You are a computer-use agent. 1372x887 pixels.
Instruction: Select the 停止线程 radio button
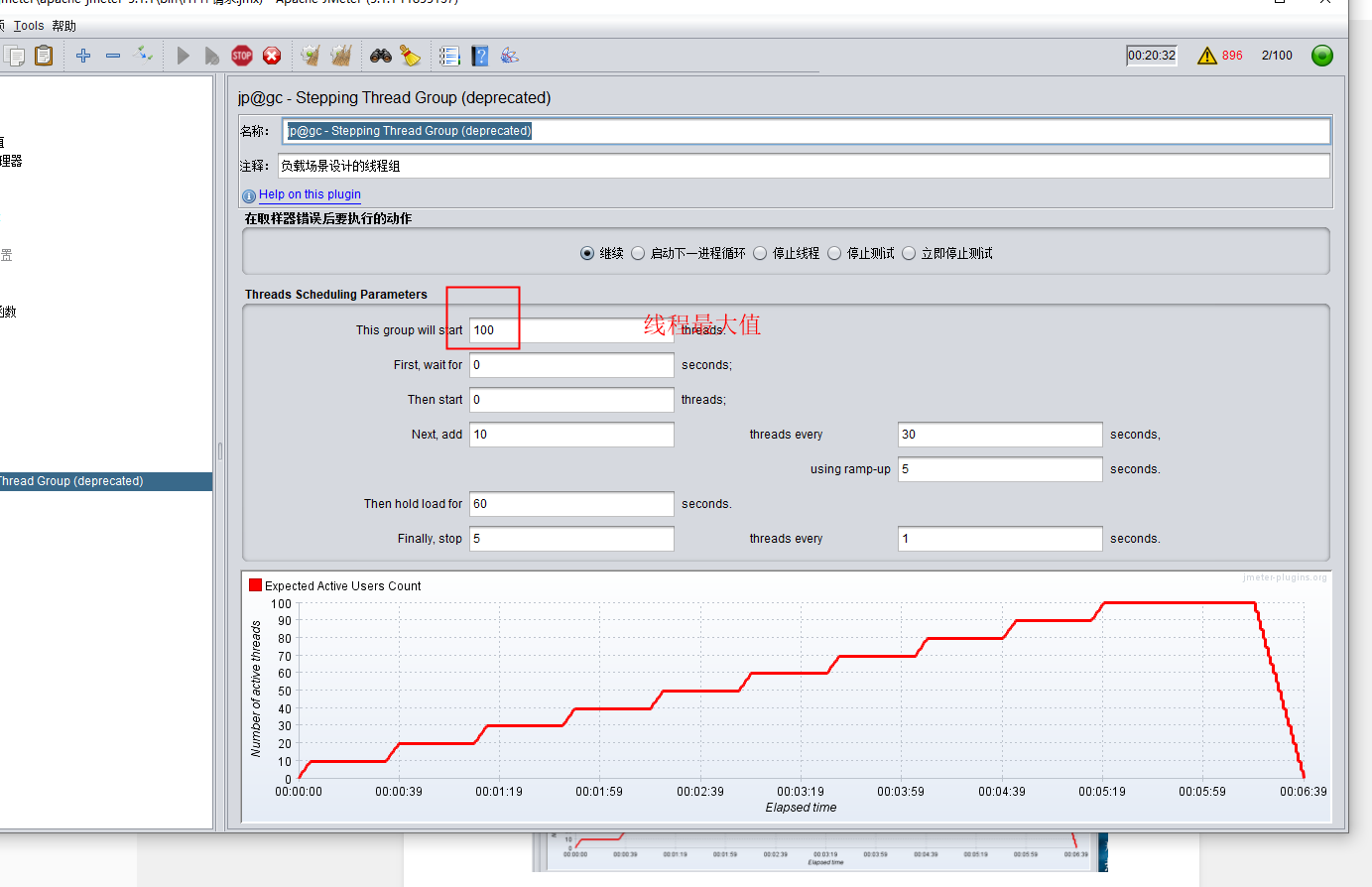point(760,253)
